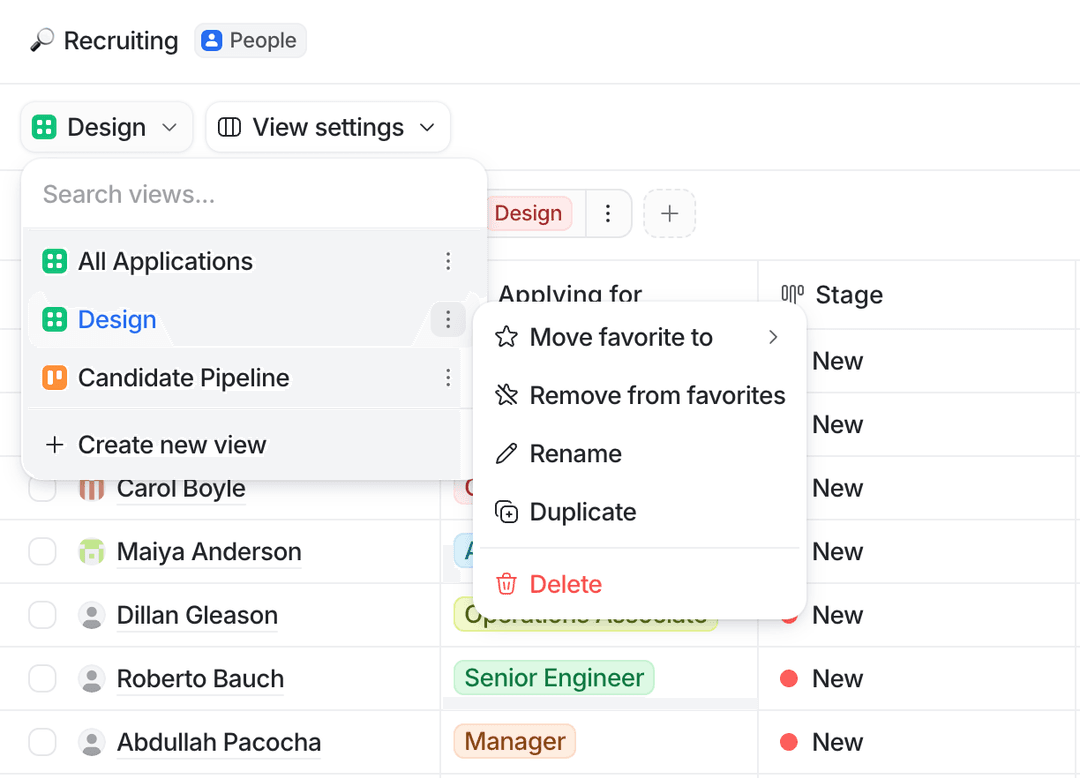Viewport: 1080px width, 778px height.
Task: Click the Recruiting title text
Action: pyautogui.click(x=121, y=41)
